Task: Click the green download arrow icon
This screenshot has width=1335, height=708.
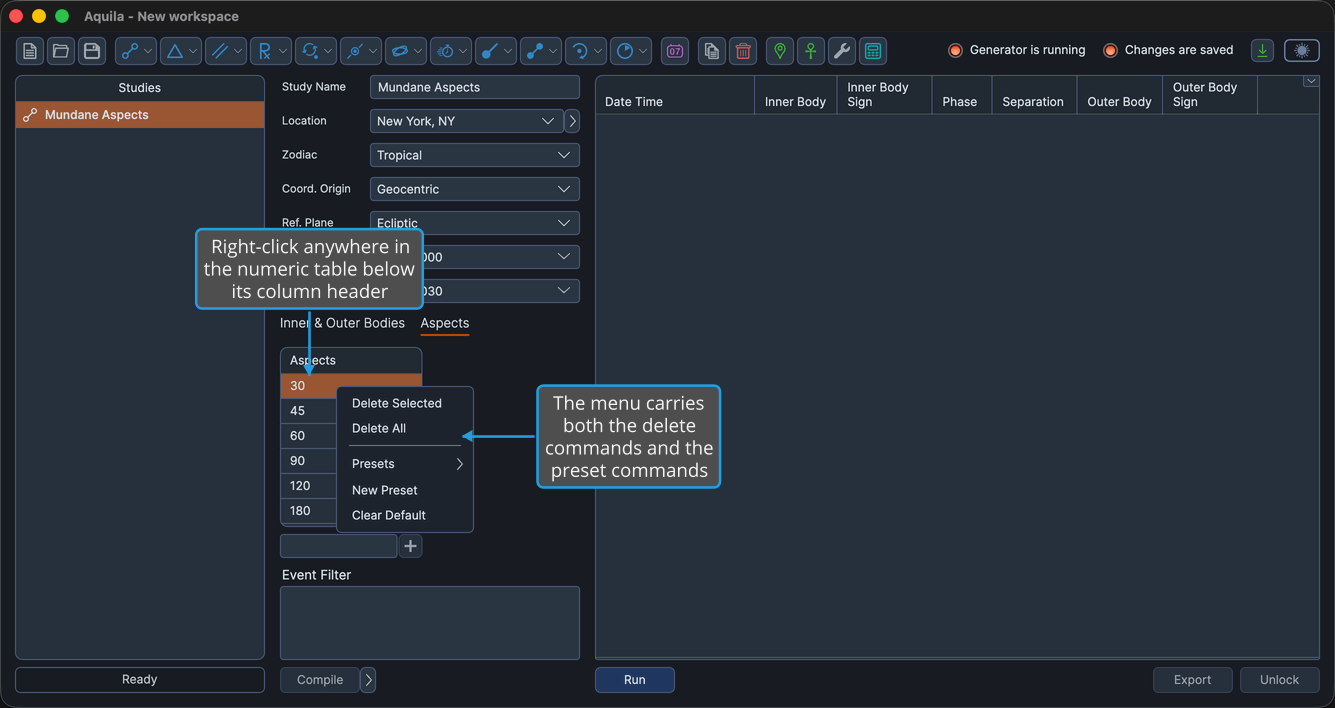Action: (1263, 51)
